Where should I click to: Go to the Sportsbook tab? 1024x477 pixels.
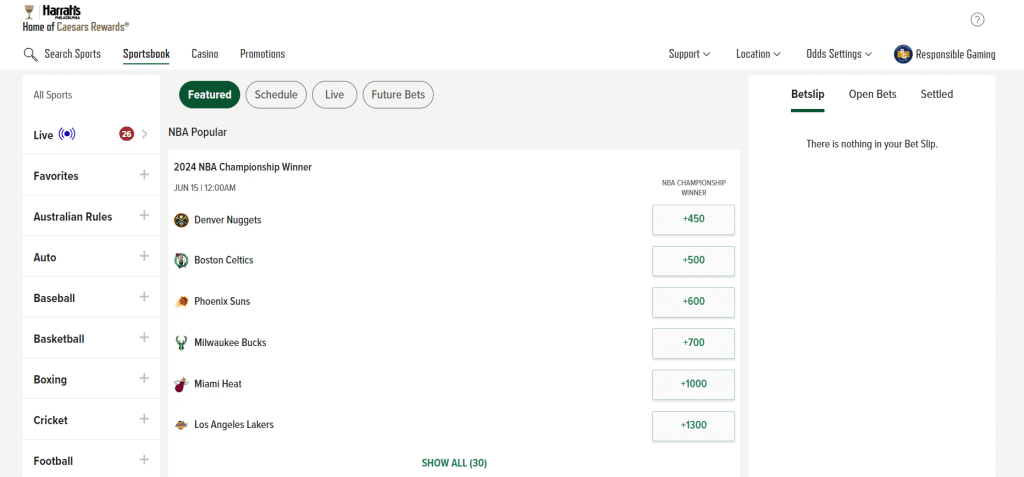pyautogui.click(x=146, y=54)
